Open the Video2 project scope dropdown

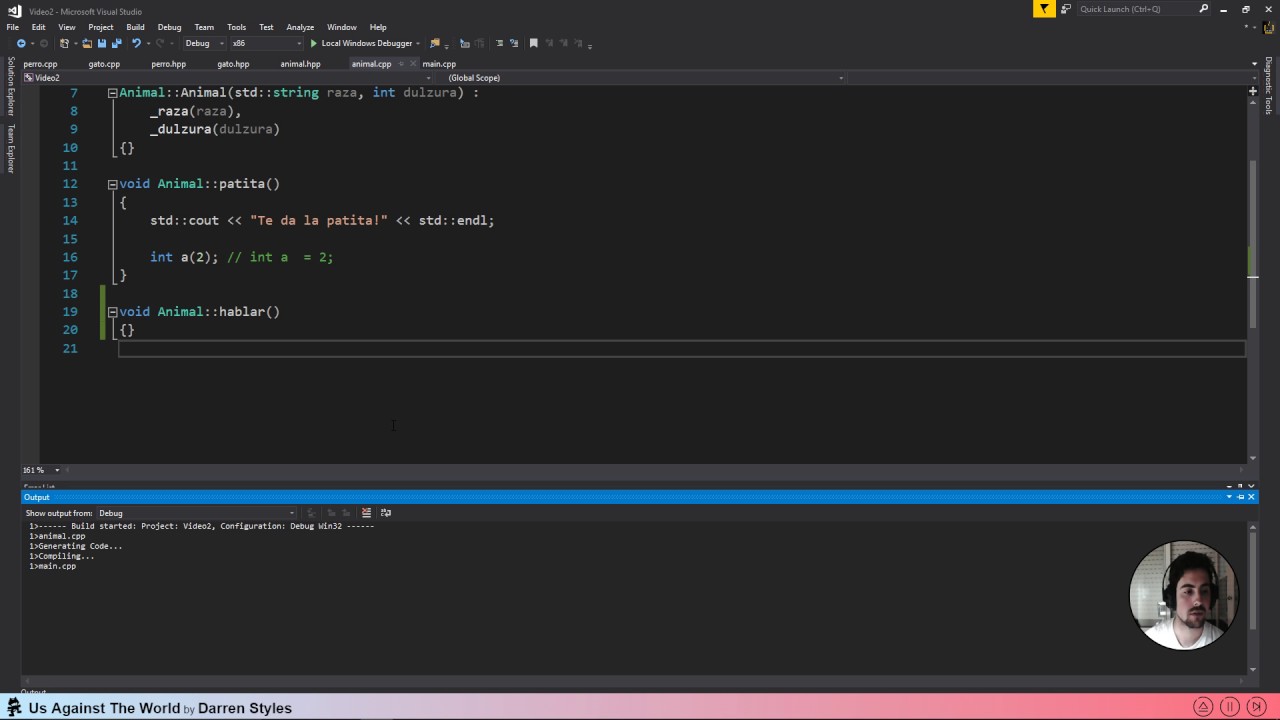point(225,78)
